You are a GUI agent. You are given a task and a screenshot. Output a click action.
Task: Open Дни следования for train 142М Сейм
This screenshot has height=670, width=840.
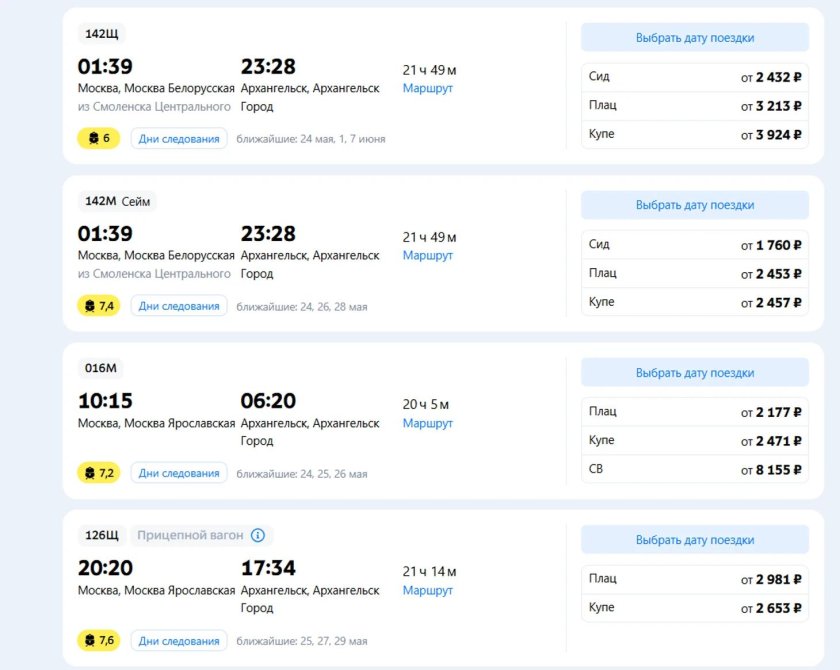point(179,306)
